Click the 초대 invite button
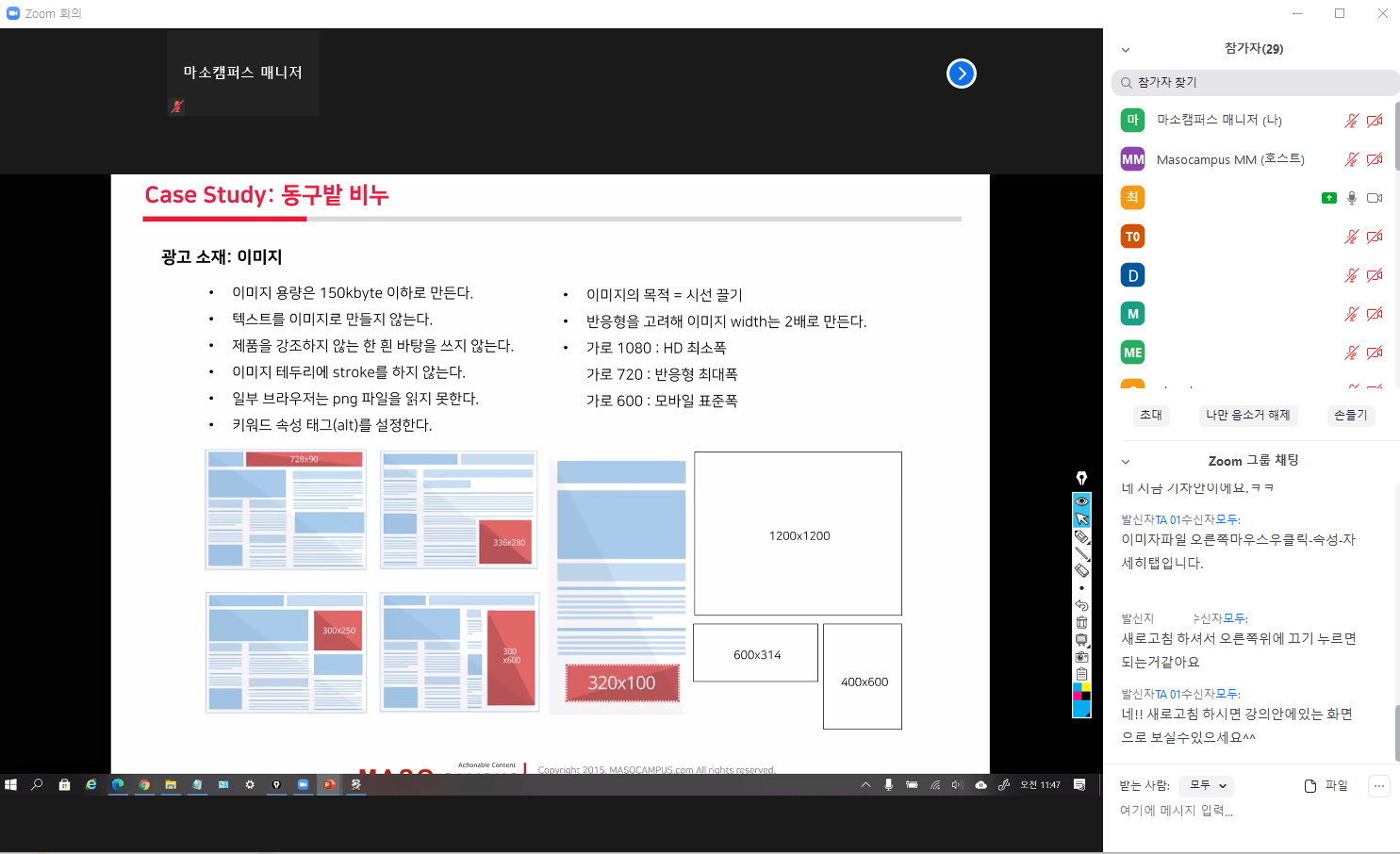The height and width of the screenshot is (854, 1400). point(1151,416)
